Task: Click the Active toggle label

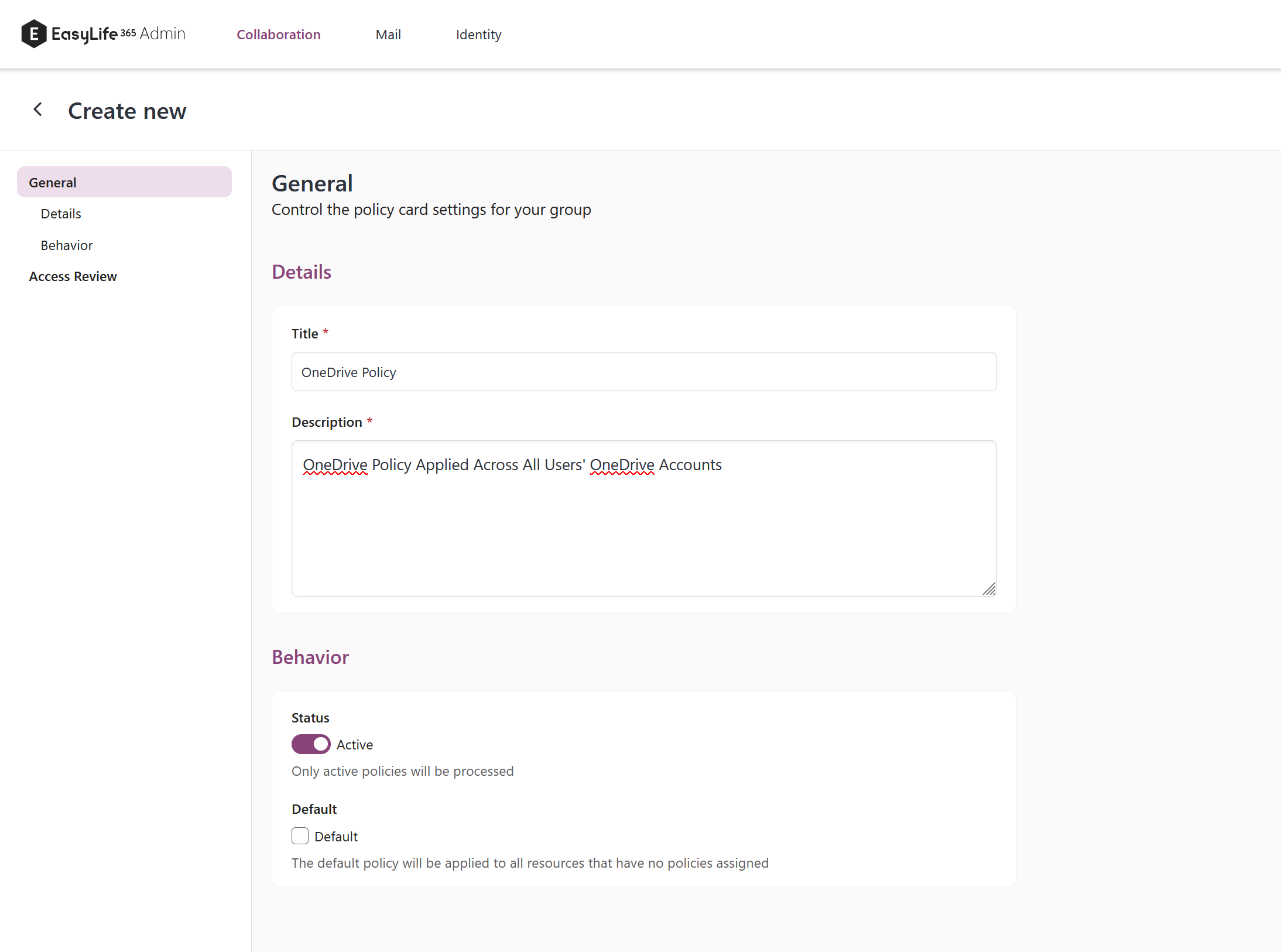Action: click(x=354, y=745)
